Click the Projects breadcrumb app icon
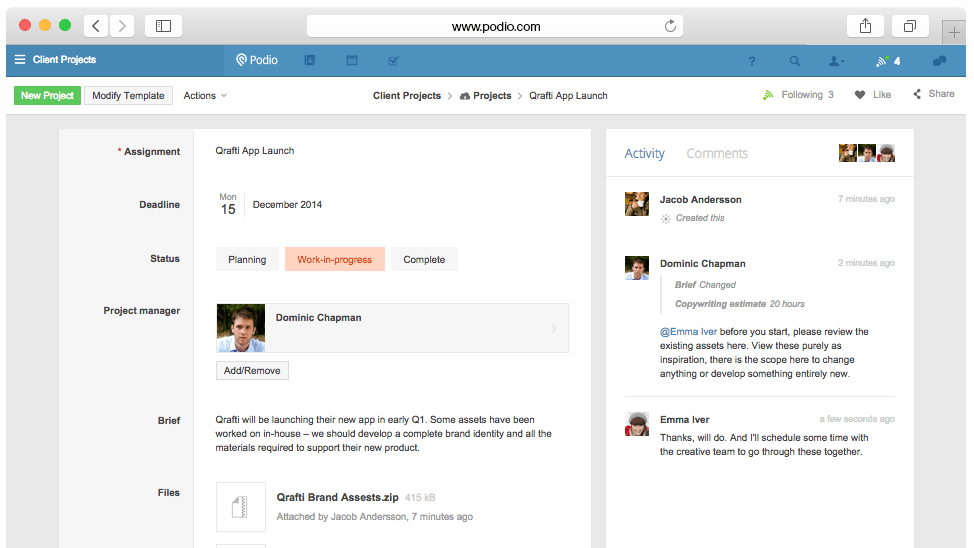 click(x=465, y=96)
